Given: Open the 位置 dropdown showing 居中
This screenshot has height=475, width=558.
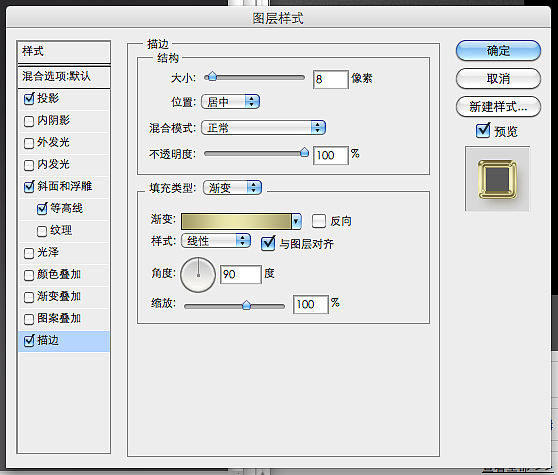Looking at the screenshot, I should point(230,102).
